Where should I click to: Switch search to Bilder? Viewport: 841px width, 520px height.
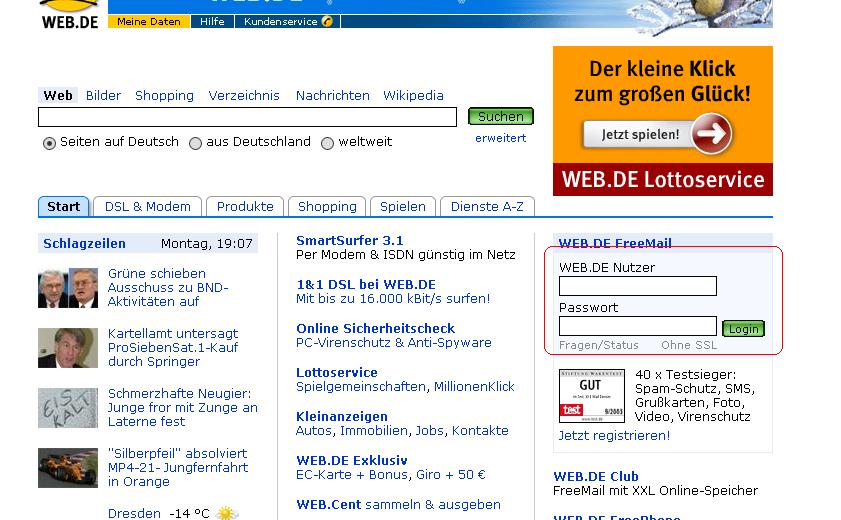(x=104, y=95)
